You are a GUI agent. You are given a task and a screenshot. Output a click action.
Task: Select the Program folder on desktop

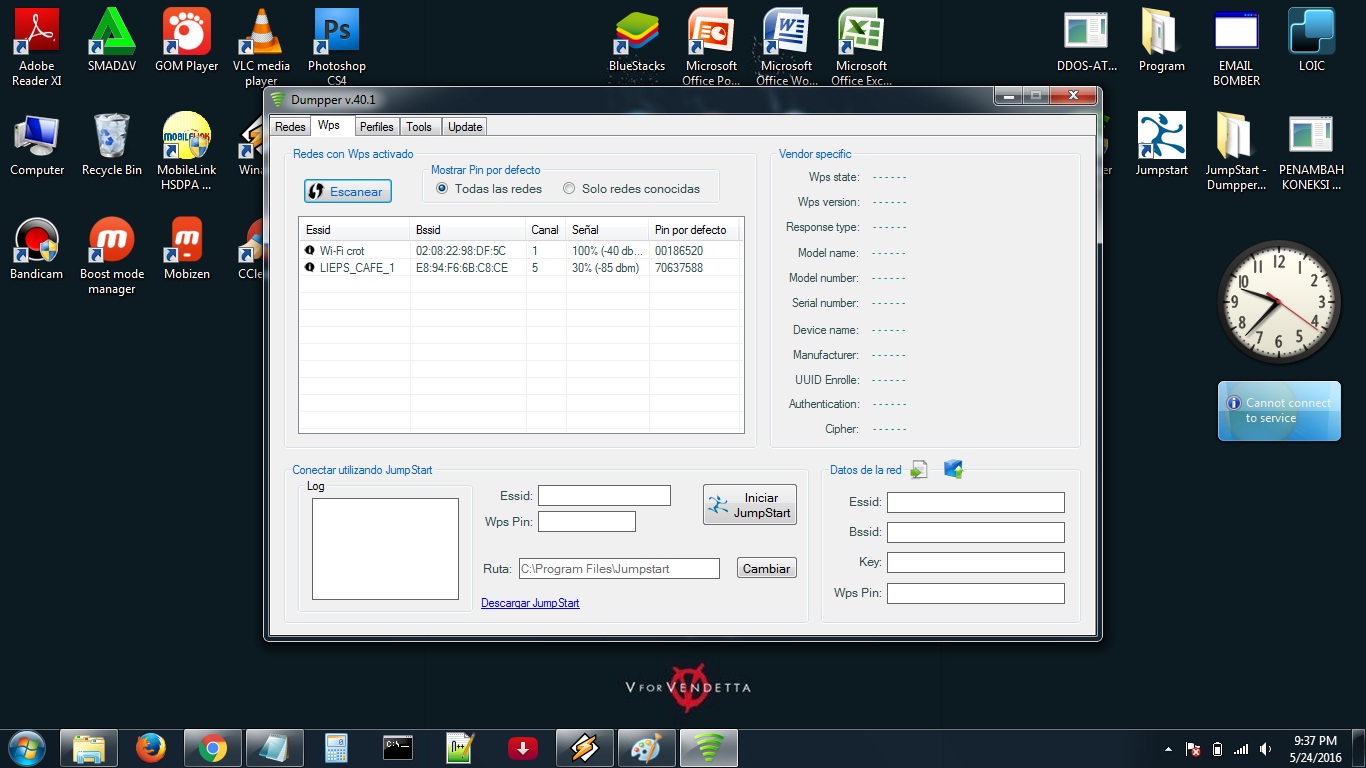[1162, 40]
